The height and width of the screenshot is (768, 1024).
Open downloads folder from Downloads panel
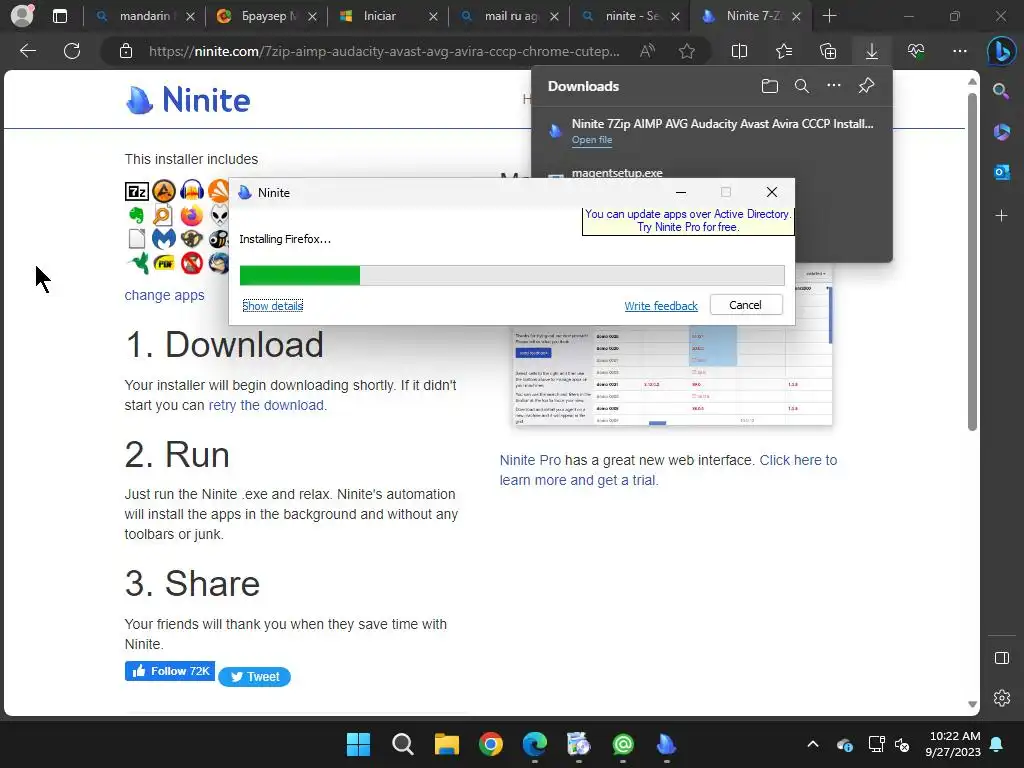[770, 86]
